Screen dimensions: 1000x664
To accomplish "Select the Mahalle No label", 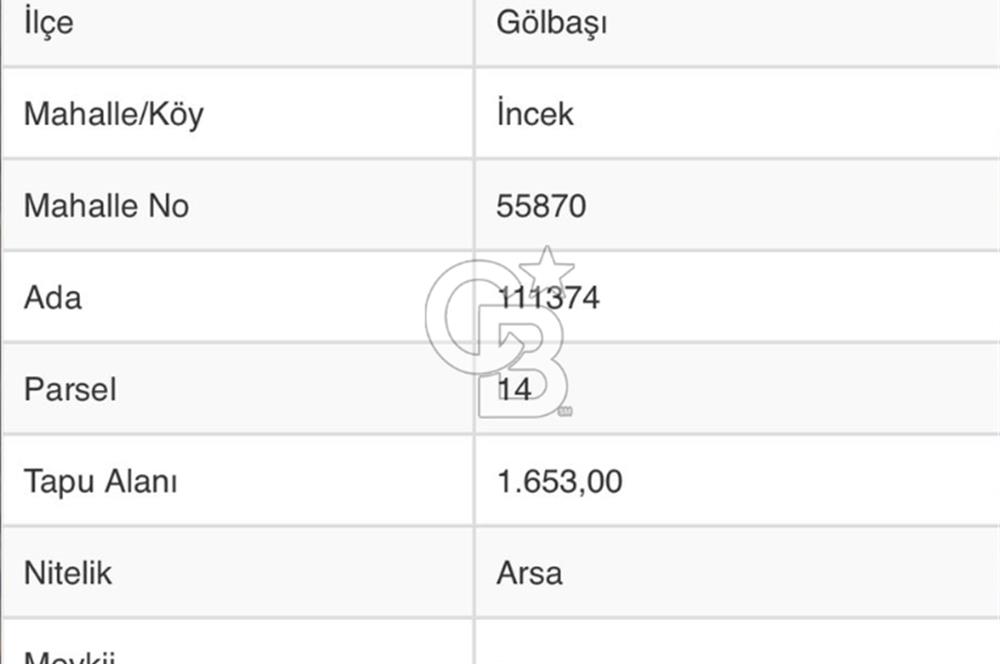I will pyautogui.click(x=106, y=206).
